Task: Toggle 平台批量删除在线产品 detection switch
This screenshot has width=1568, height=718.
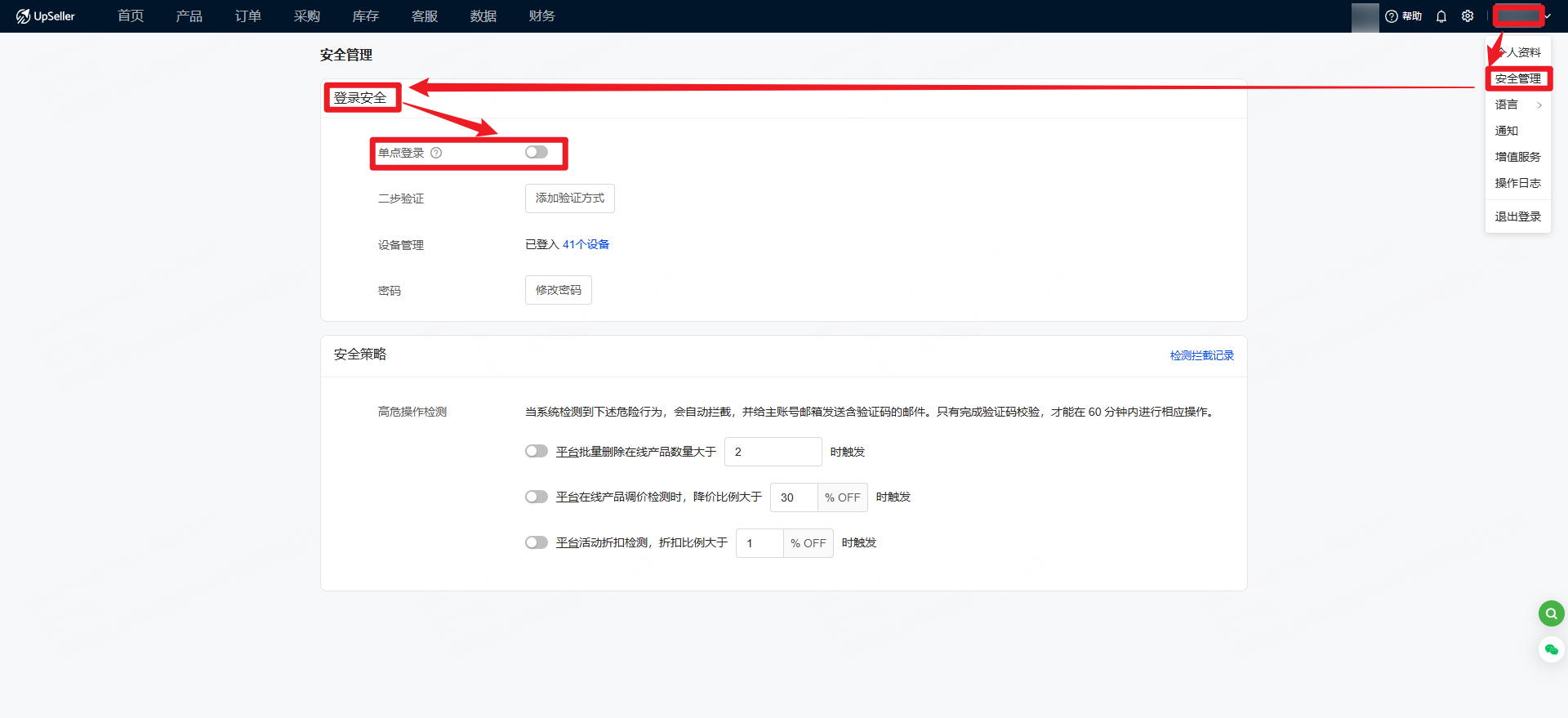Action: (537, 452)
